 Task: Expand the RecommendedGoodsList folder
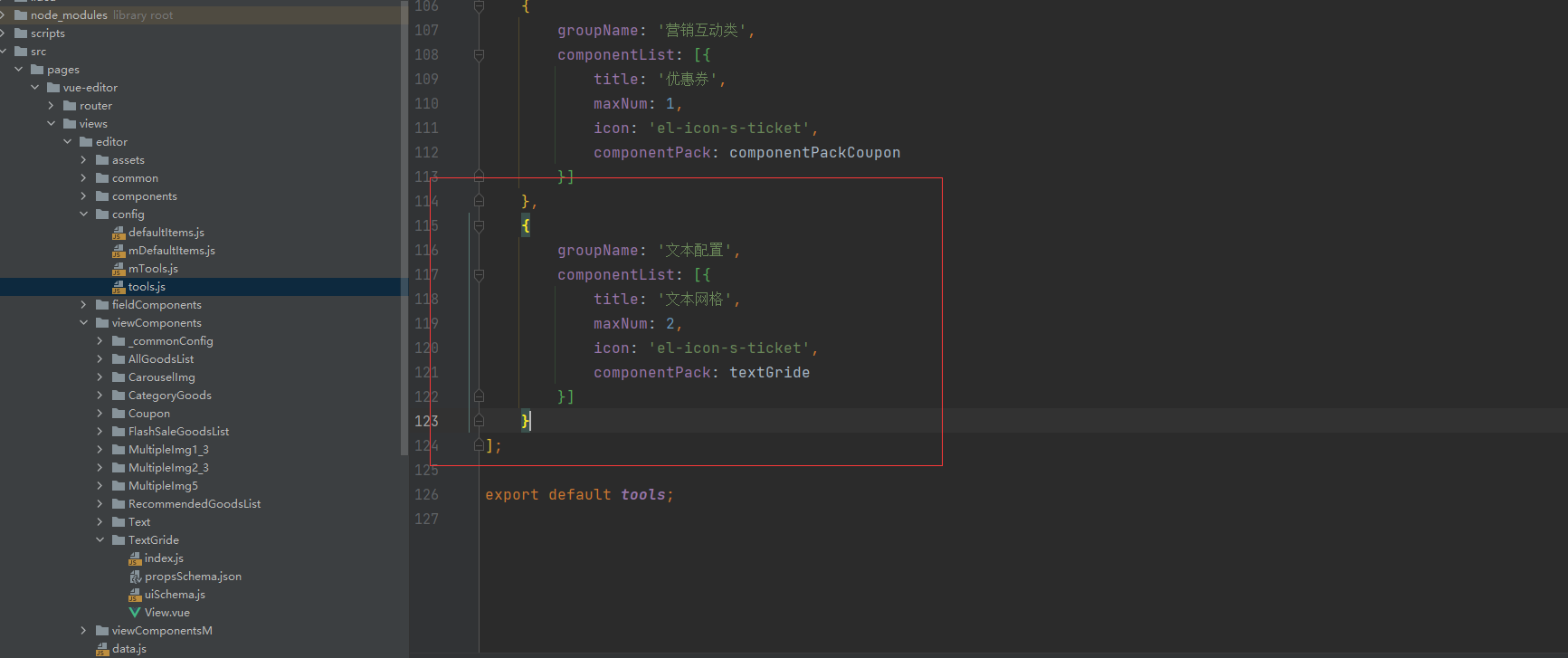[100, 504]
